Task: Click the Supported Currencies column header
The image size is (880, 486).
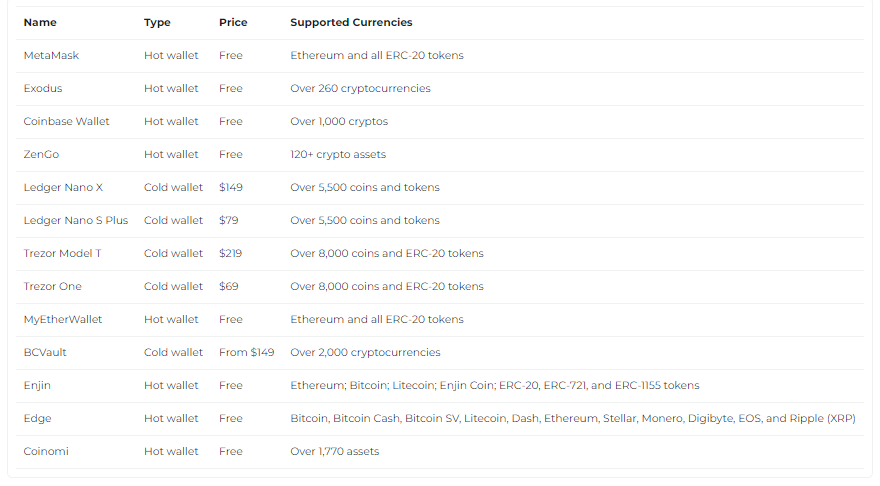Action: pyautogui.click(x=351, y=22)
